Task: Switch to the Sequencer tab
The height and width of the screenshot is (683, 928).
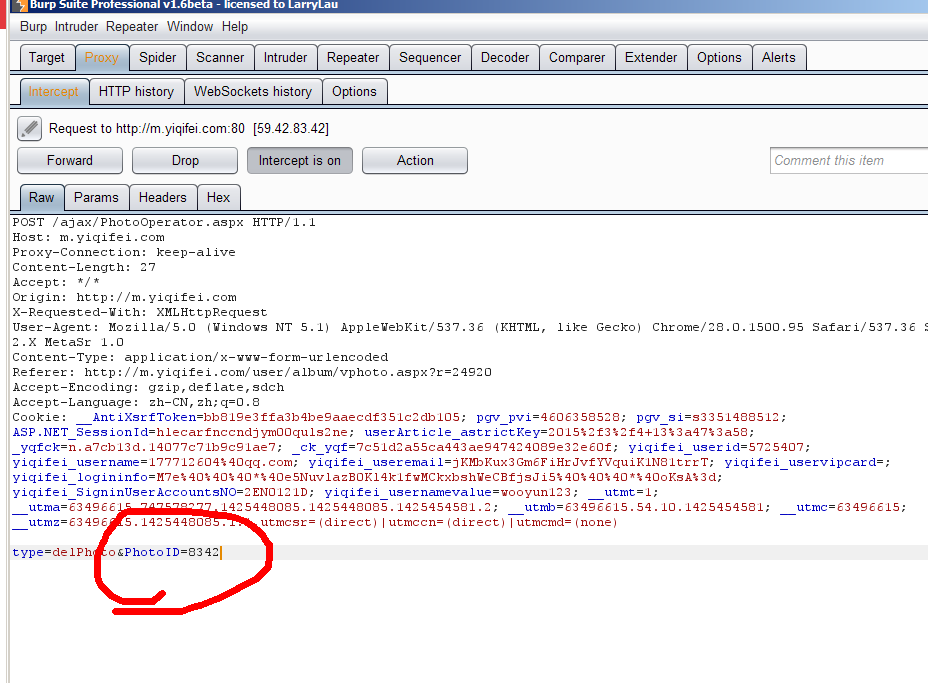Action: point(430,57)
